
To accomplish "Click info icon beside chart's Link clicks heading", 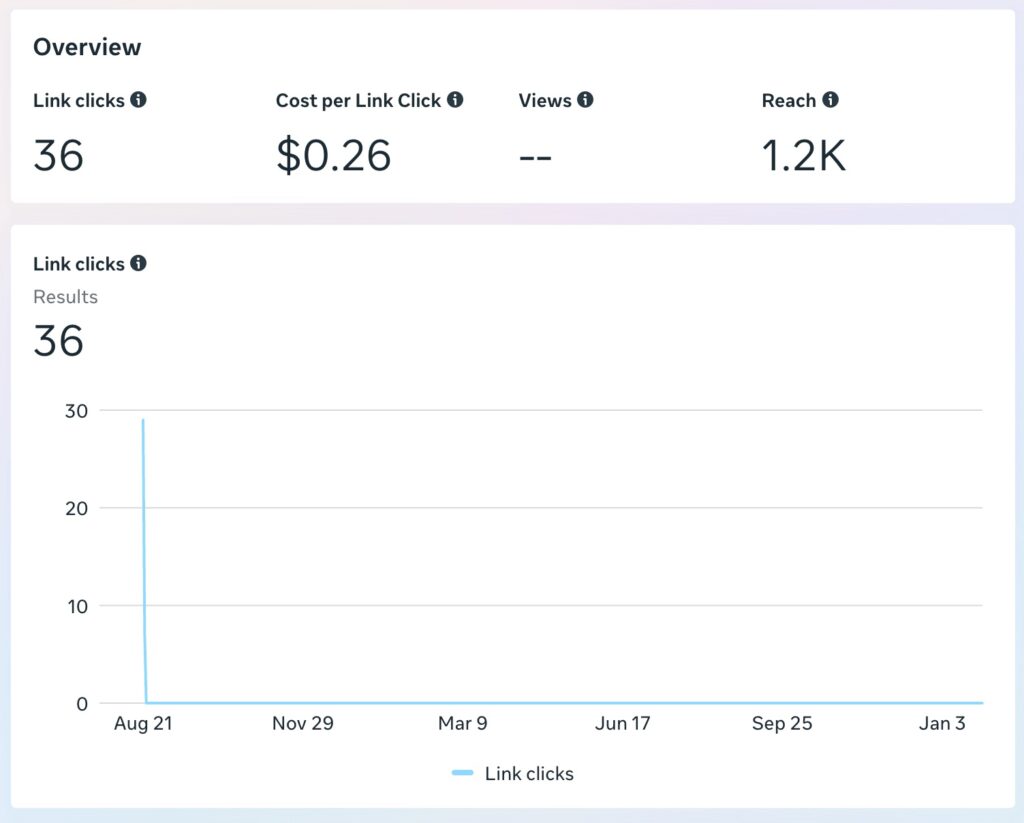I will point(139,264).
